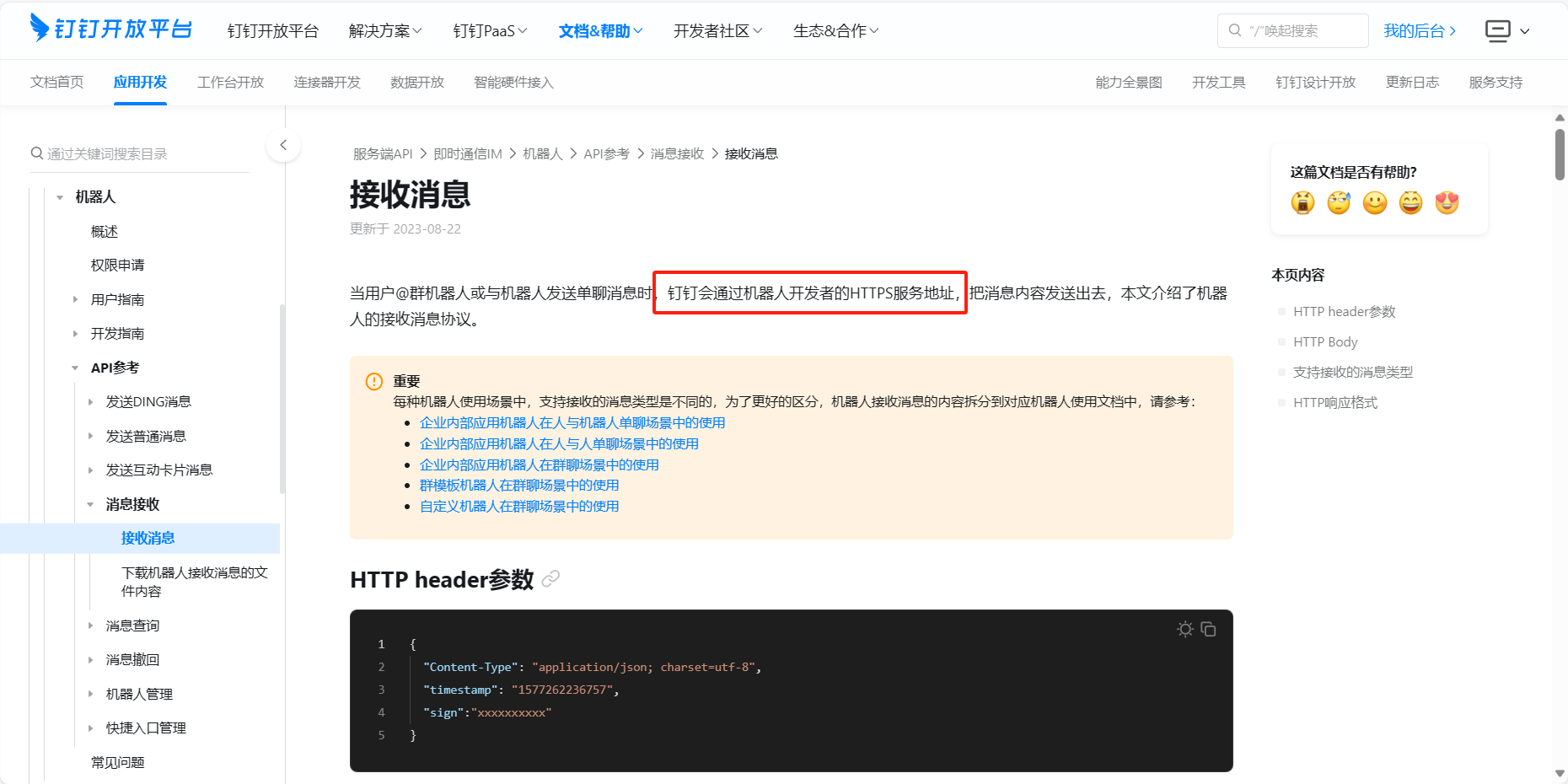Switch to the 数据开放 tab
The image size is (1568, 784).
(417, 82)
